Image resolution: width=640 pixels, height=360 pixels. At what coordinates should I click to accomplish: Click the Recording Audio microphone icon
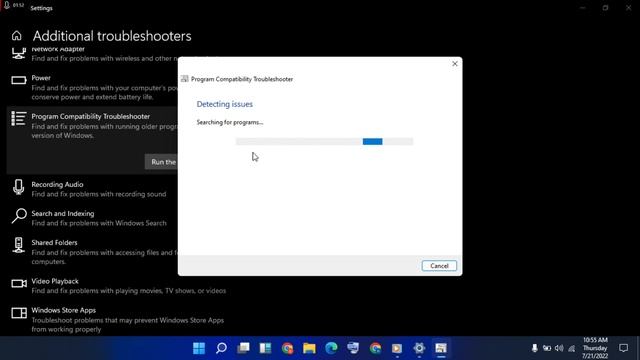click(x=18, y=187)
